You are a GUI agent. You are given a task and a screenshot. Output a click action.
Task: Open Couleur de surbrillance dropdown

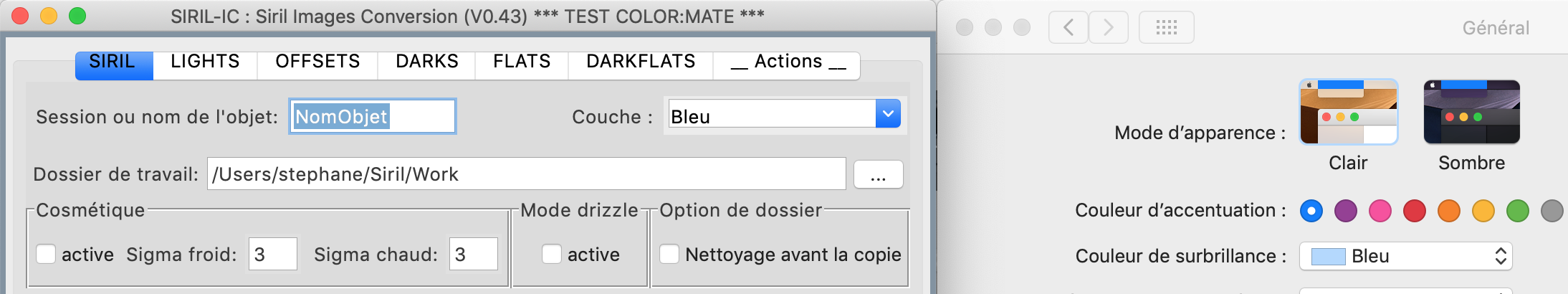click(1405, 257)
